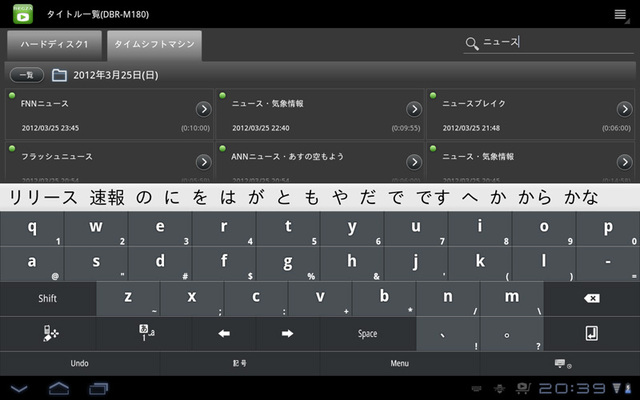Open the overflow menu icon at top right

620,13
